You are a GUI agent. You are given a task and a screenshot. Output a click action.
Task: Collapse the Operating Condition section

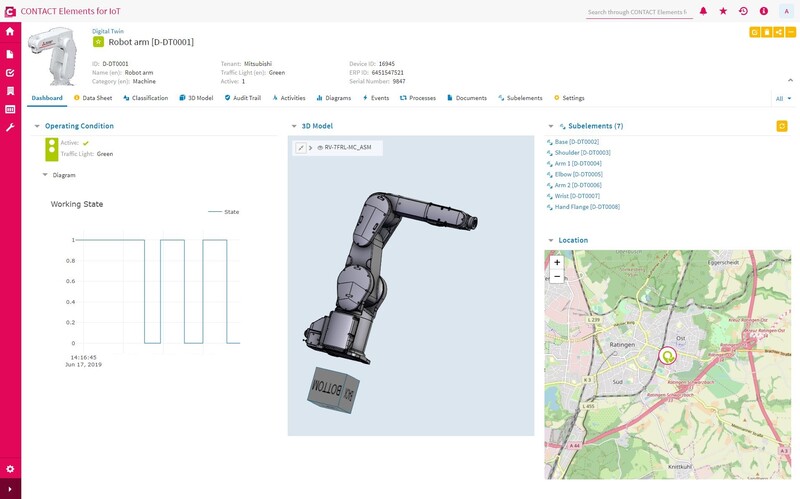[x=37, y=126]
